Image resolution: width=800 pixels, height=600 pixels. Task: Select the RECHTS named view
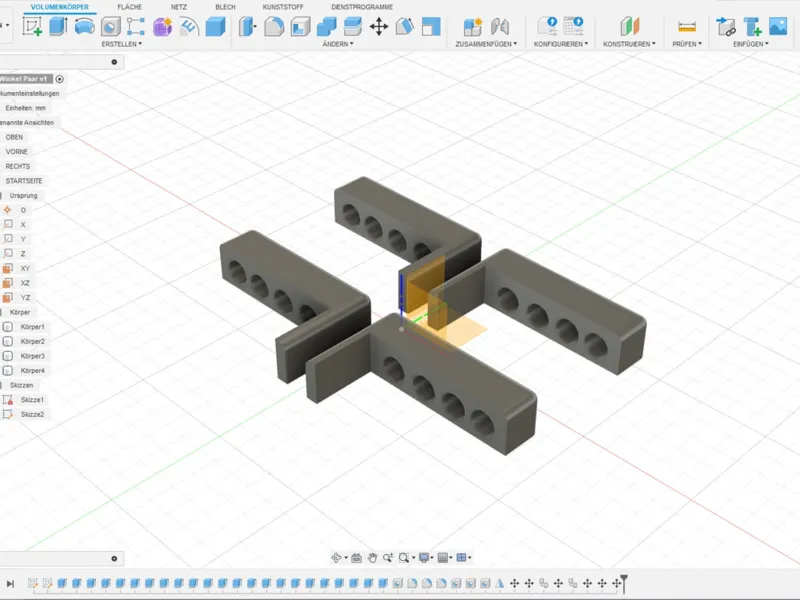pyautogui.click(x=18, y=166)
